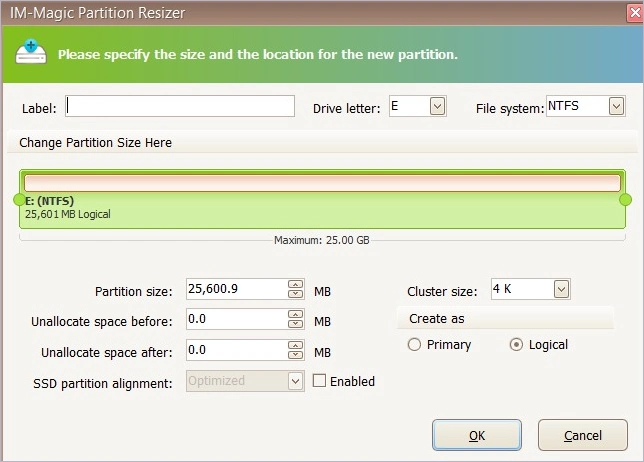Open the Drive letter dropdown
The height and width of the screenshot is (462, 644).
tap(437, 106)
